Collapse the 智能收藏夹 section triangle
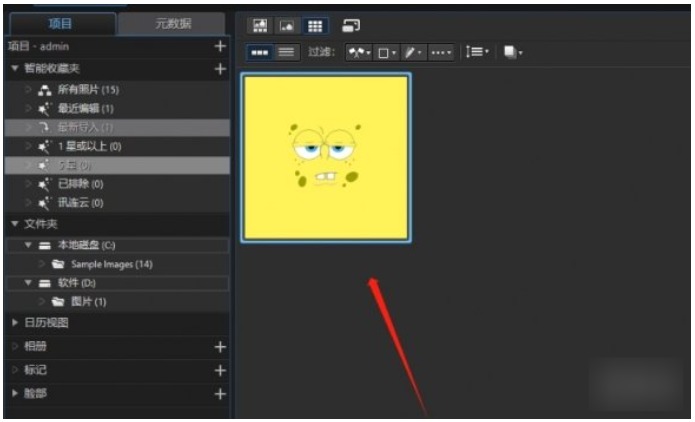Viewport: 695px width, 422px height. [15, 68]
